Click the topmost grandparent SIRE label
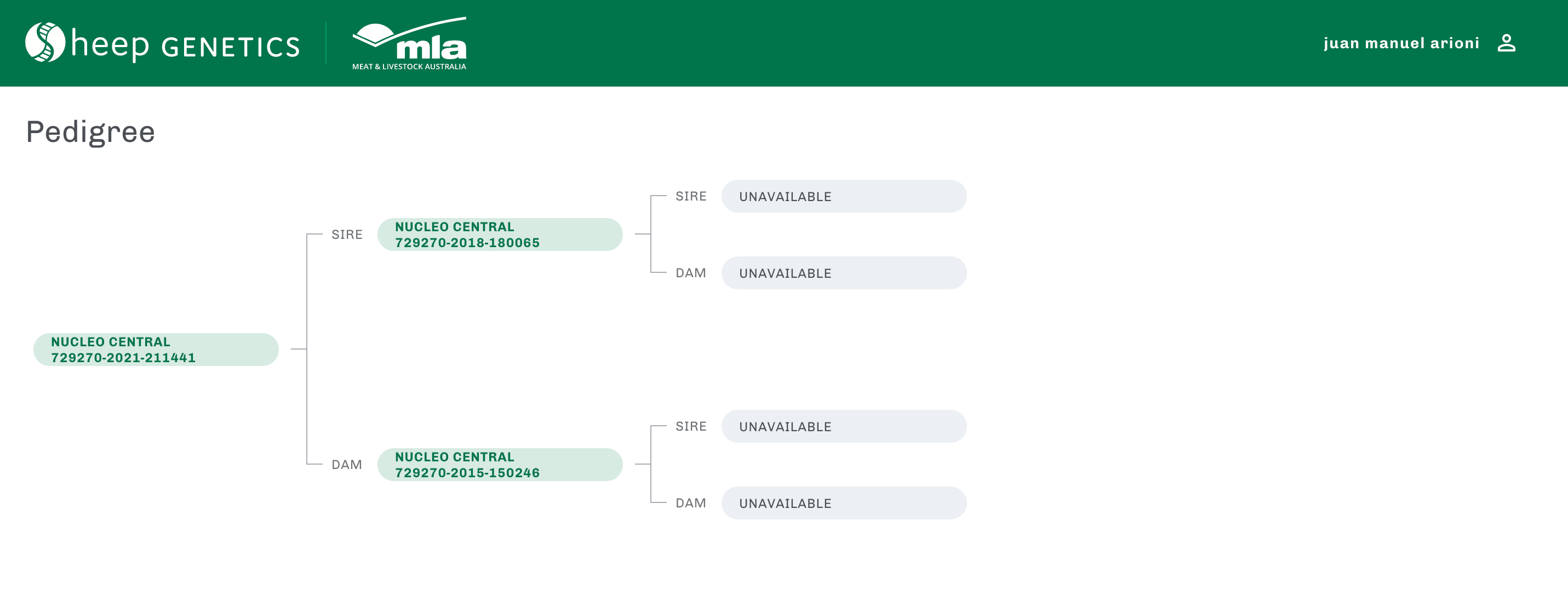 (691, 196)
